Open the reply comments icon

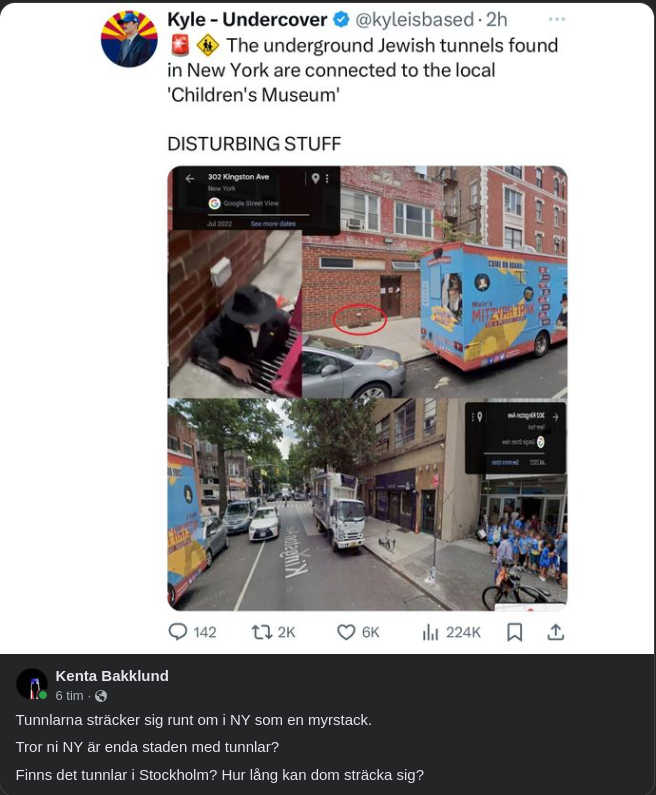177,632
